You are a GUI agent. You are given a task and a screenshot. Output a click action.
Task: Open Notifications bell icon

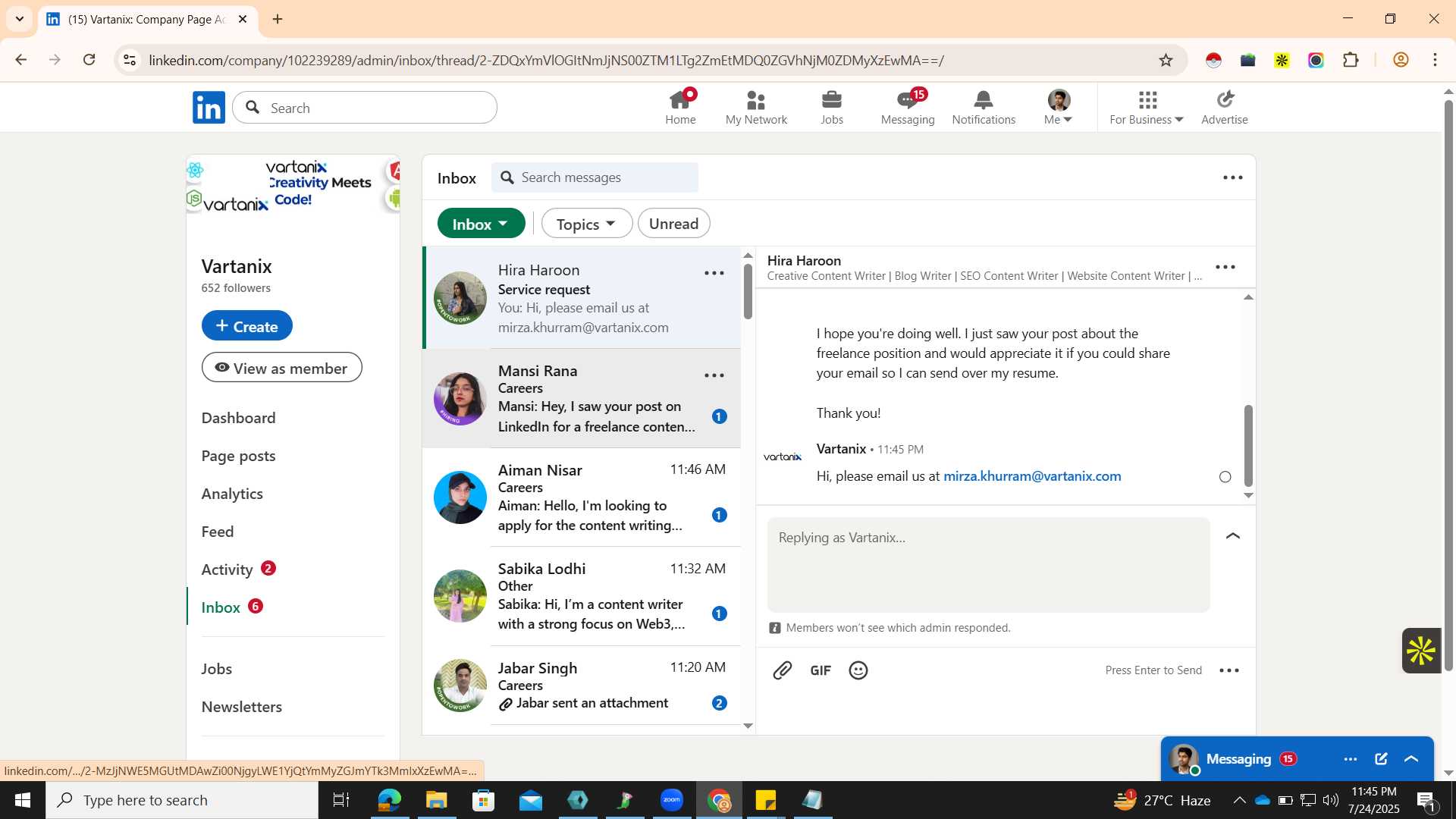(x=984, y=107)
